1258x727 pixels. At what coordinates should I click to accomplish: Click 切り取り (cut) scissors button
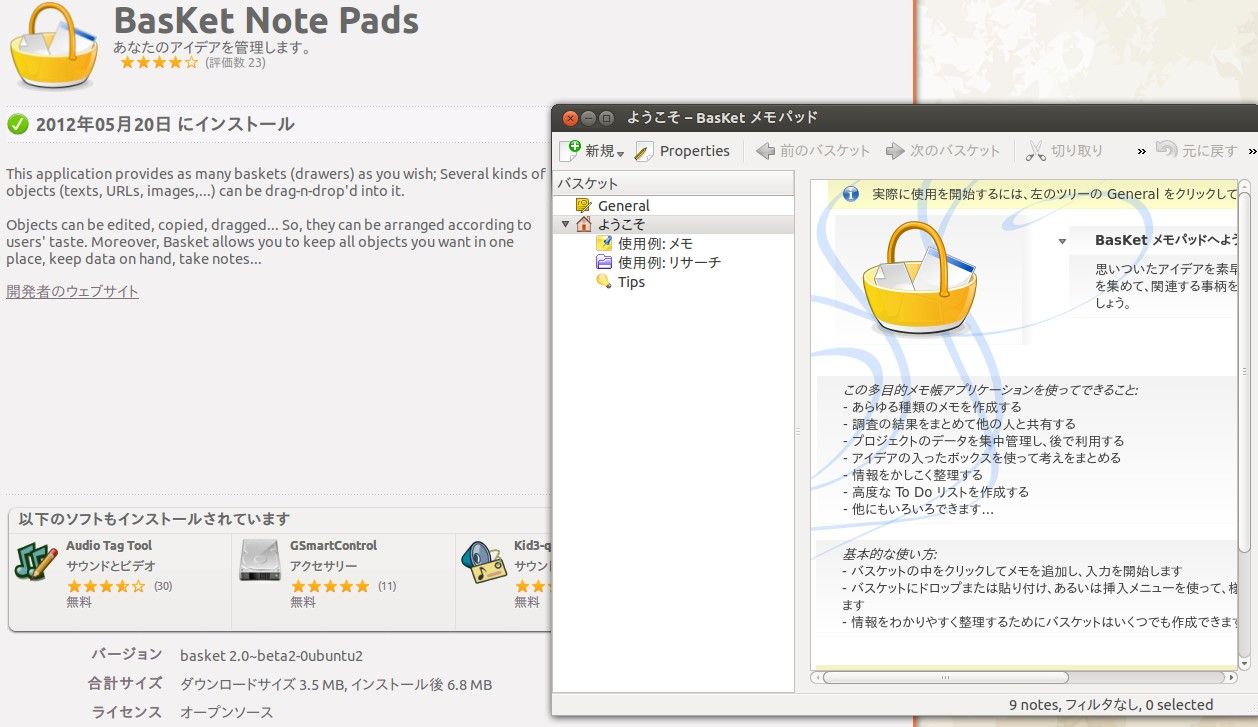[x=1065, y=151]
